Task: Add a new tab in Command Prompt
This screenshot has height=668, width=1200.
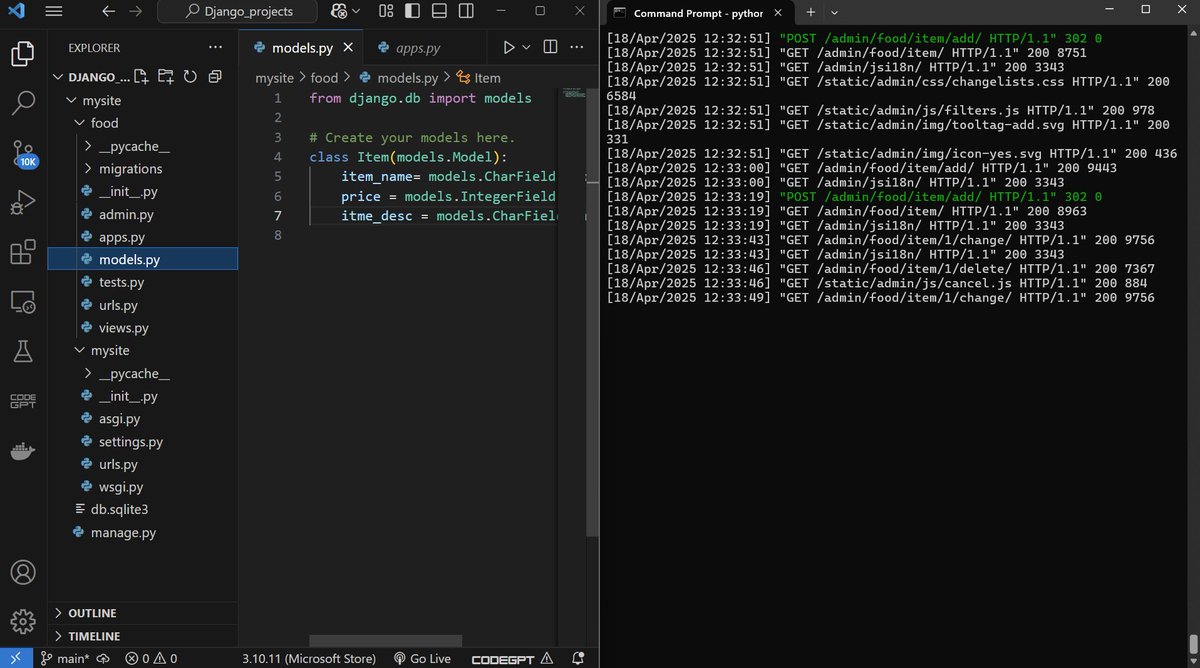Action: (811, 12)
